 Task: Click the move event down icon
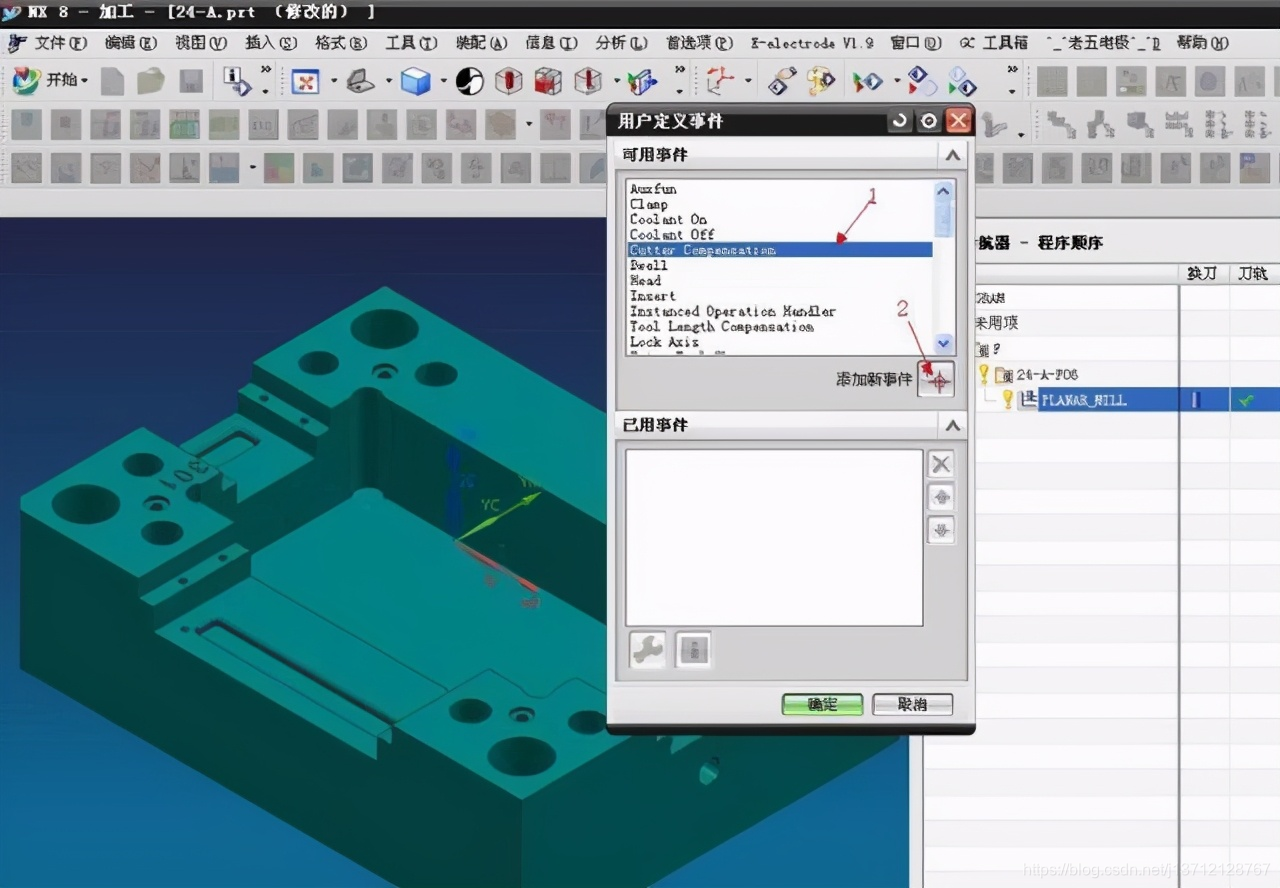tap(940, 530)
